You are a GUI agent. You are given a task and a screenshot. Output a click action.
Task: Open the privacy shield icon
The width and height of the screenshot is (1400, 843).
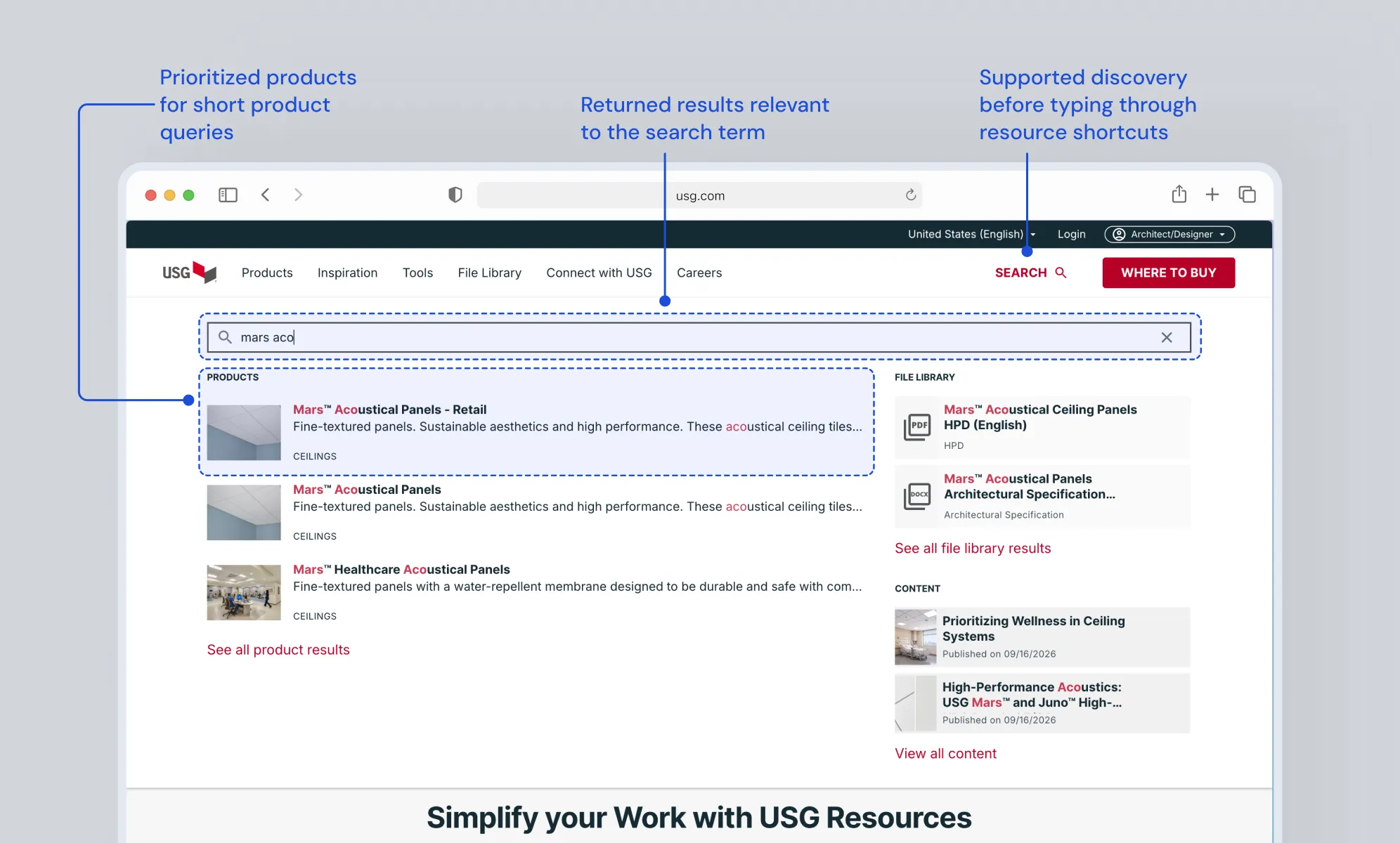click(x=455, y=195)
